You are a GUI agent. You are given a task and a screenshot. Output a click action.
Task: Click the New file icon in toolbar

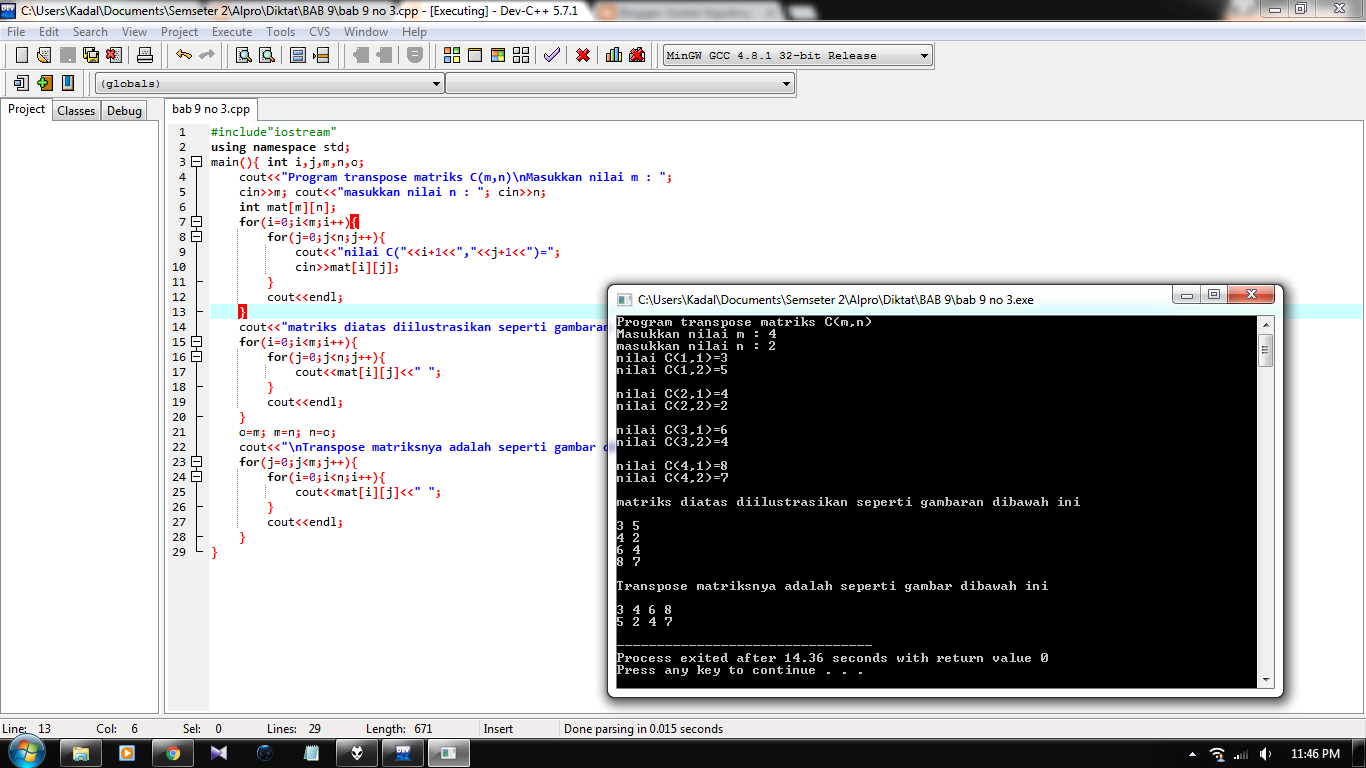click(21, 55)
